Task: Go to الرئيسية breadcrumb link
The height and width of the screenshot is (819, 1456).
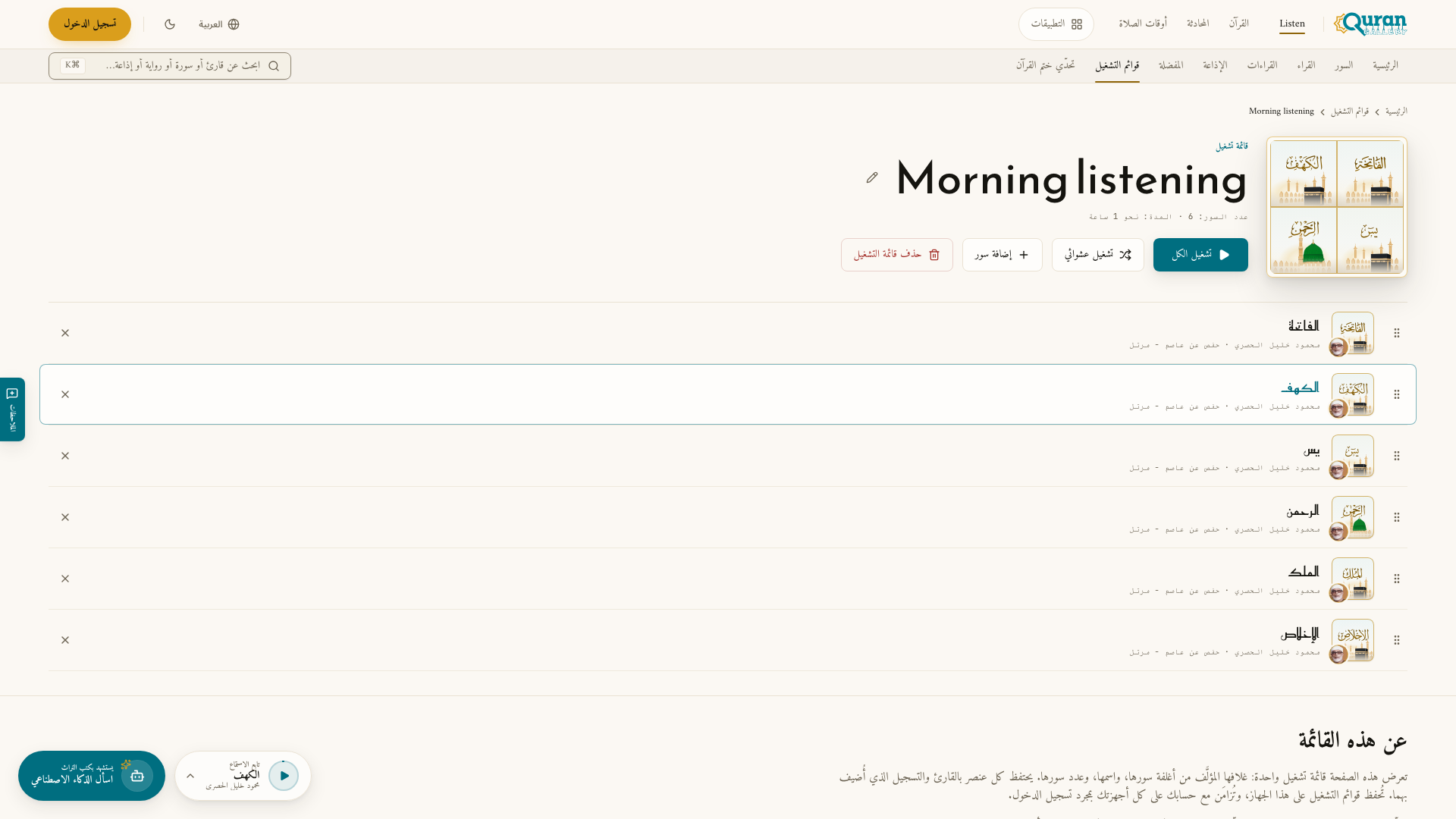Action: coord(1396,111)
